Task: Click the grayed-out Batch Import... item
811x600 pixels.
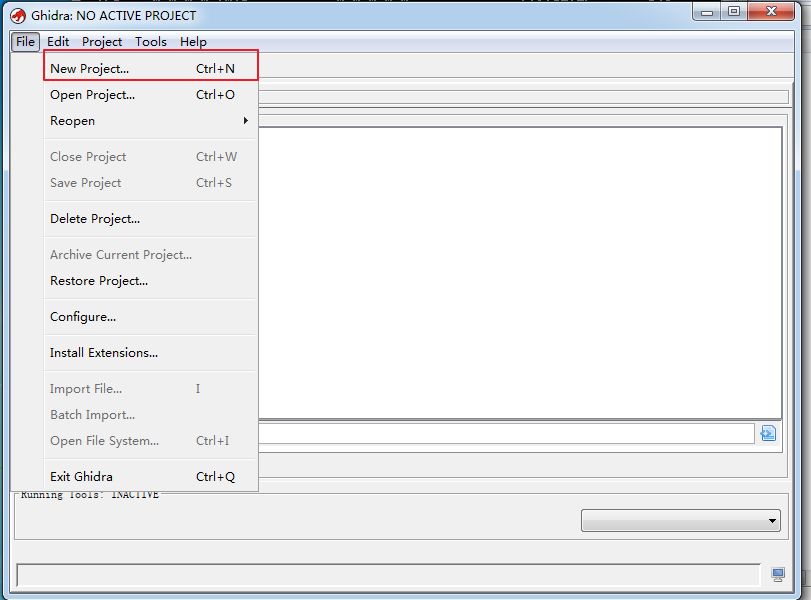Action: (151, 415)
